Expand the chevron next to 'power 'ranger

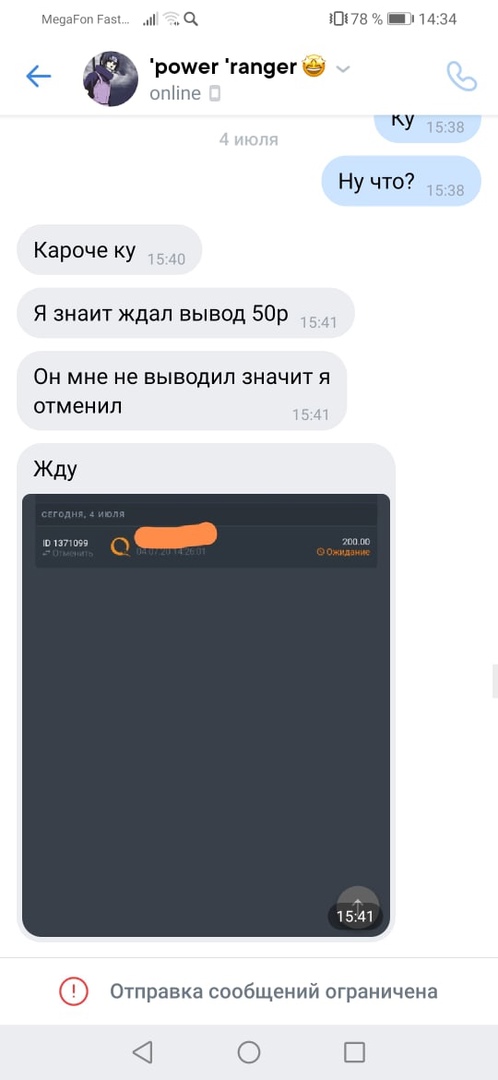click(343, 68)
